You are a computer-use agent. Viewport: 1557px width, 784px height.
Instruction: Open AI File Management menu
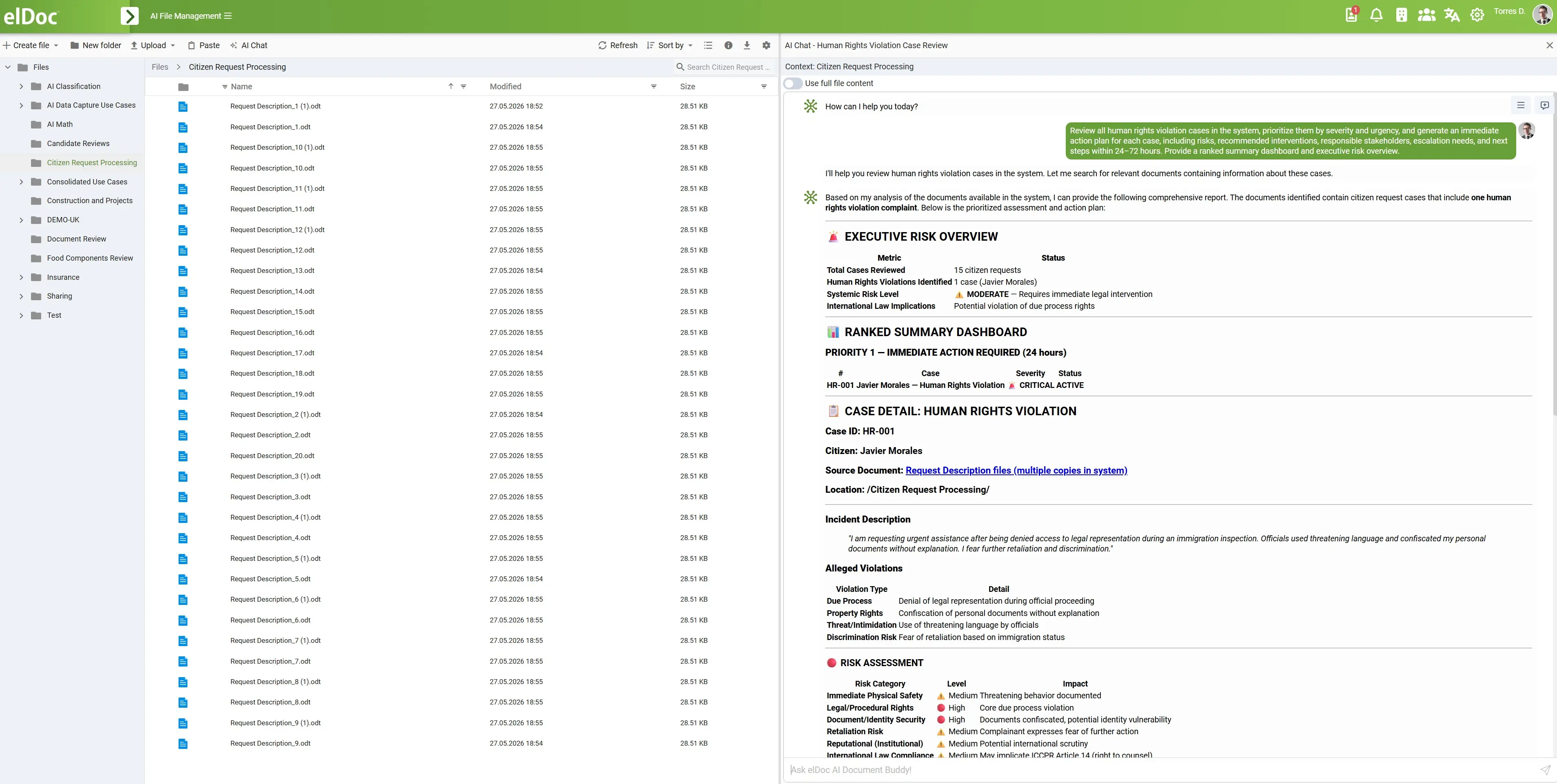pos(191,16)
